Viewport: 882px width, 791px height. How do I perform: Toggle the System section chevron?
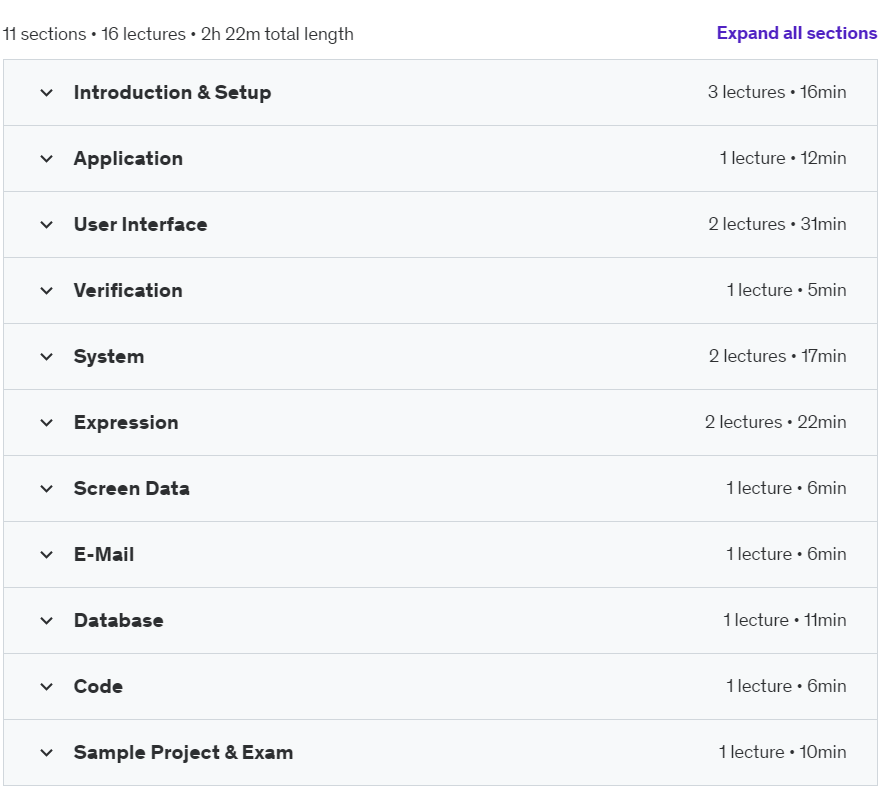[47, 356]
